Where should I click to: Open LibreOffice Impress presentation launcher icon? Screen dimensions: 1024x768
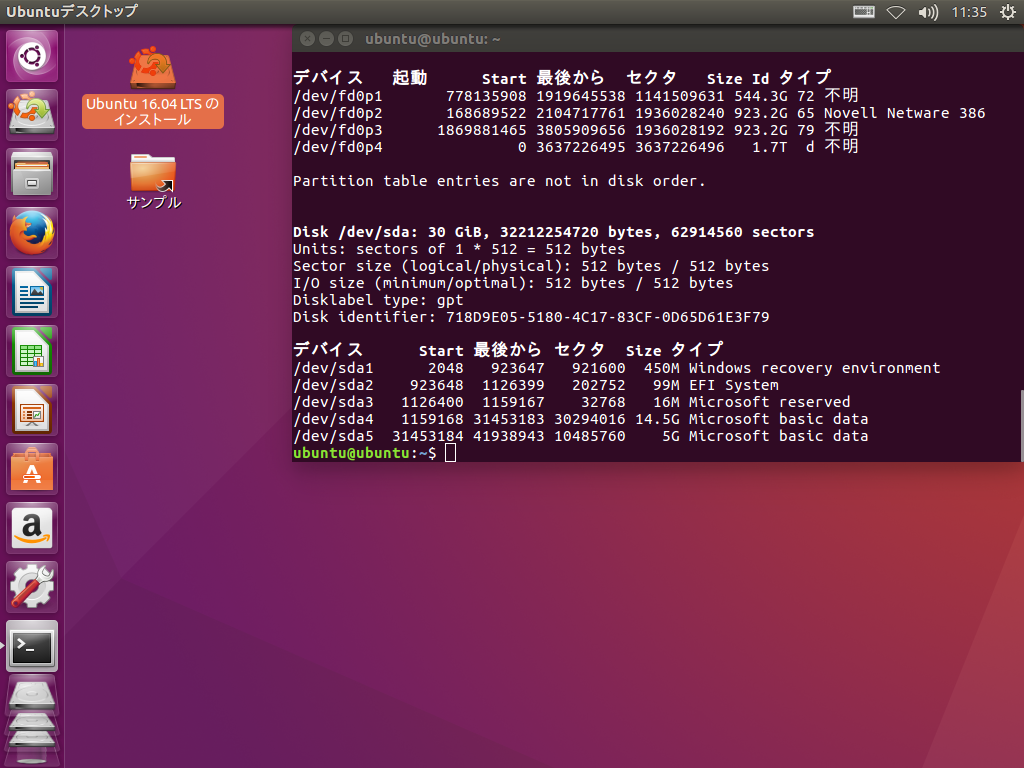click(x=32, y=410)
